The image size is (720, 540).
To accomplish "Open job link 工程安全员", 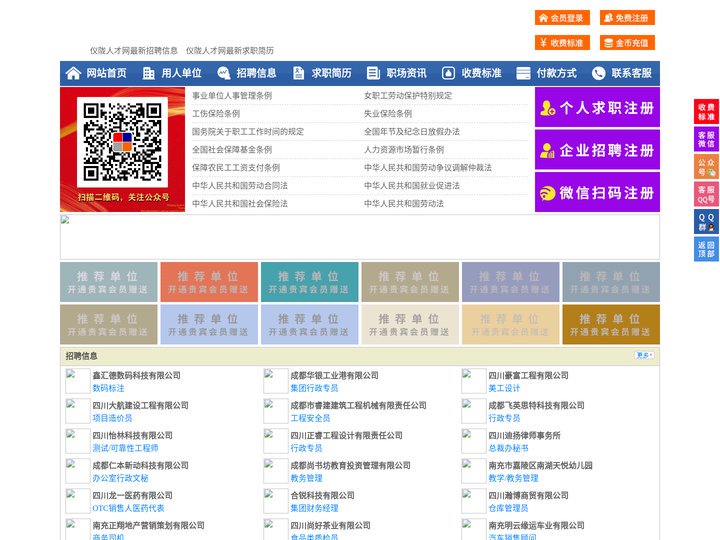I will tap(310, 418).
